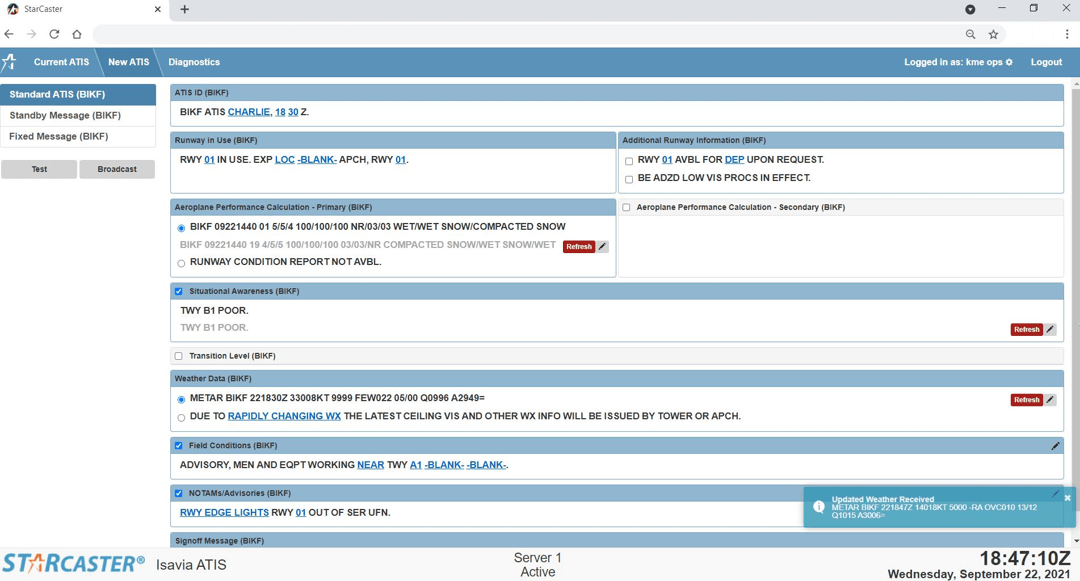1080x581 pixels.
Task: Click the scrollbar down arrow at bottom
Action: pos(1076,542)
